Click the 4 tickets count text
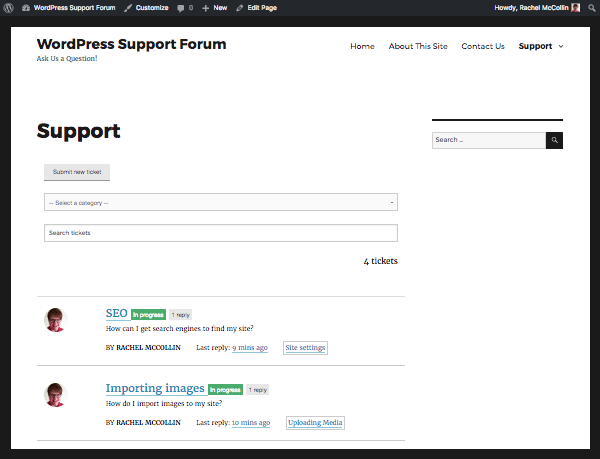Viewport: 600px width, 459px height. pyautogui.click(x=381, y=261)
